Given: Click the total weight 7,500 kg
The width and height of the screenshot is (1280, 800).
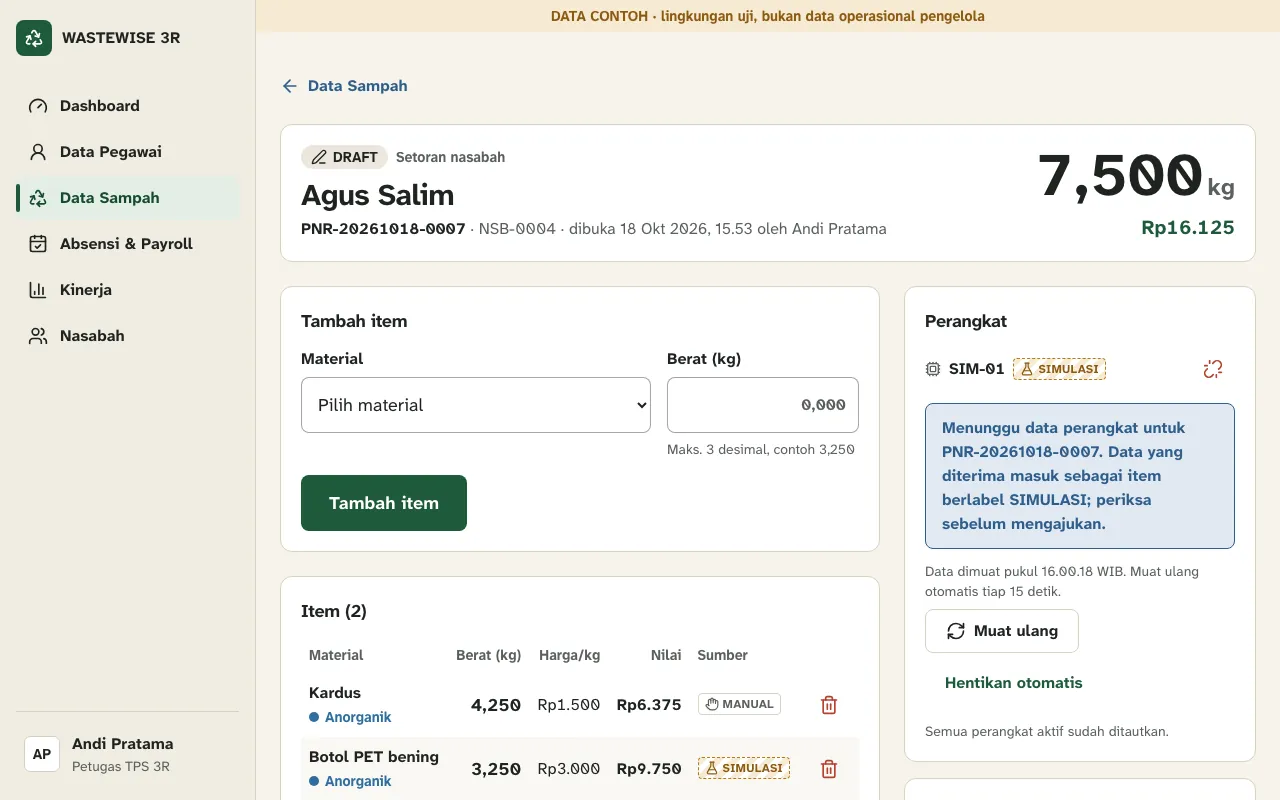Looking at the screenshot, I should coord(1136,177).
